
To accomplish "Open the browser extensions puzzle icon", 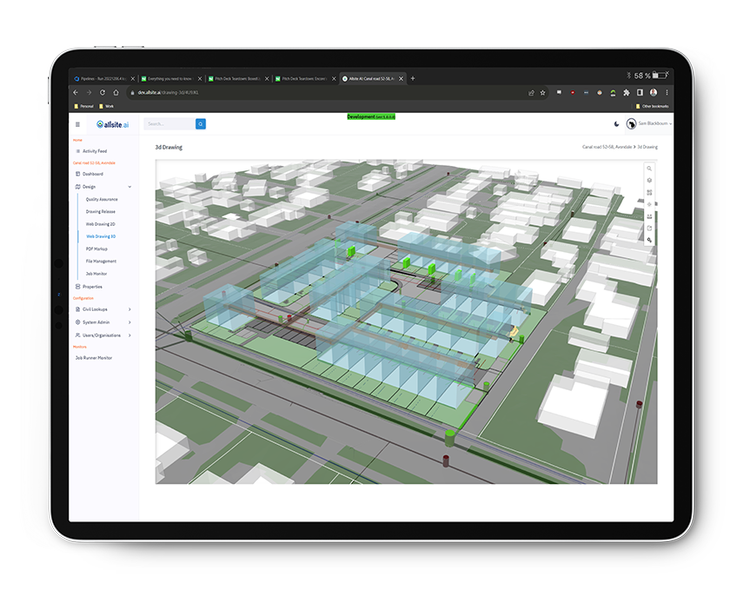I will pos(626,93).
